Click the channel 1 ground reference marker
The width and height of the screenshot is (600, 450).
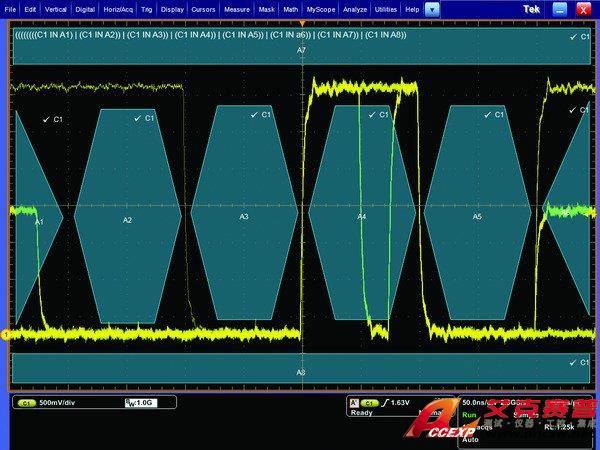[4, 333]
